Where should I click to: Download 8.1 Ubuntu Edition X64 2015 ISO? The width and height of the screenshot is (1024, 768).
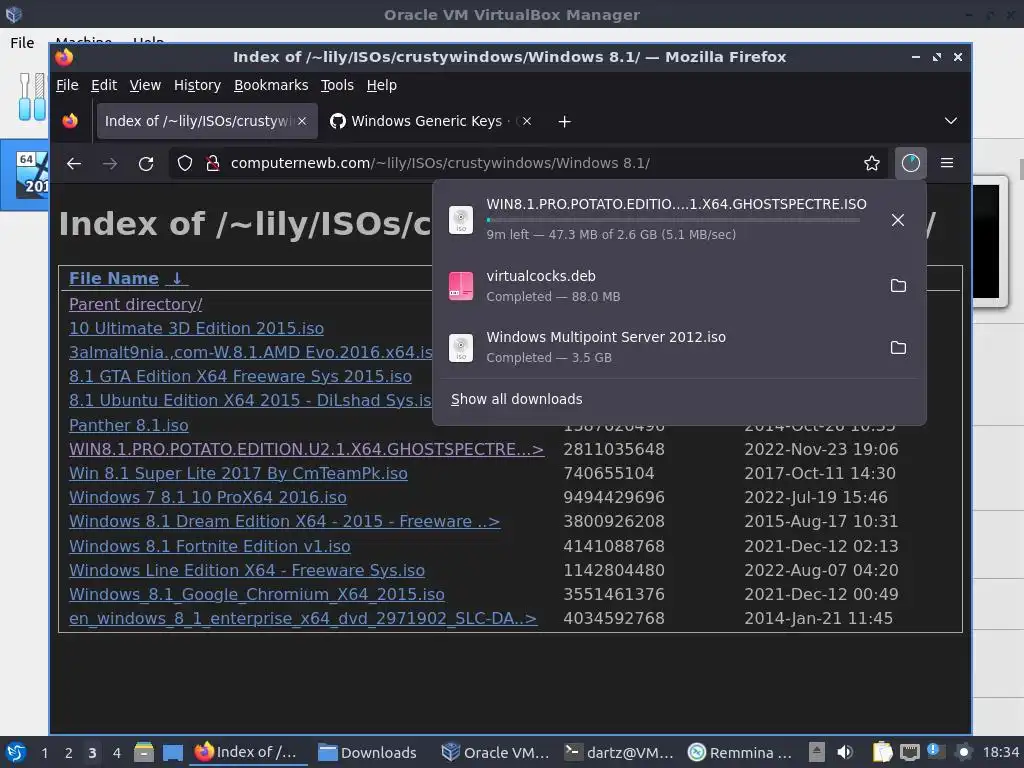[250, 400]
